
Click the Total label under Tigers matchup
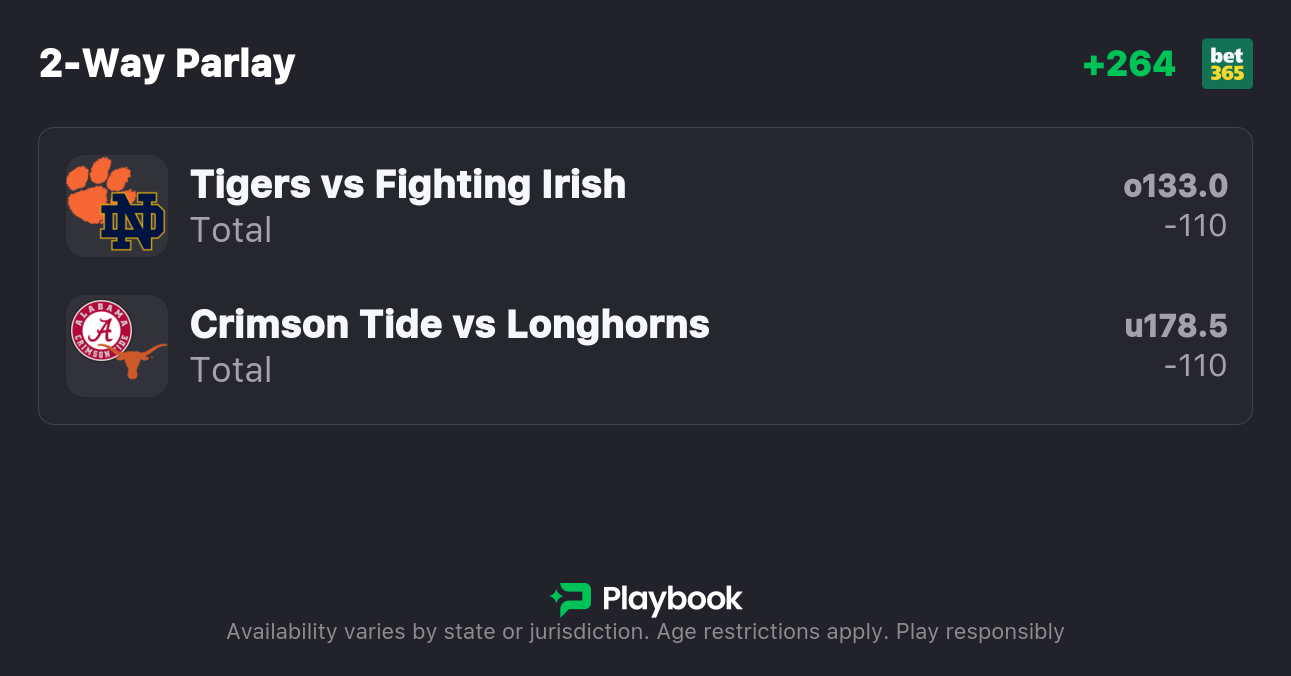(231, 230)
